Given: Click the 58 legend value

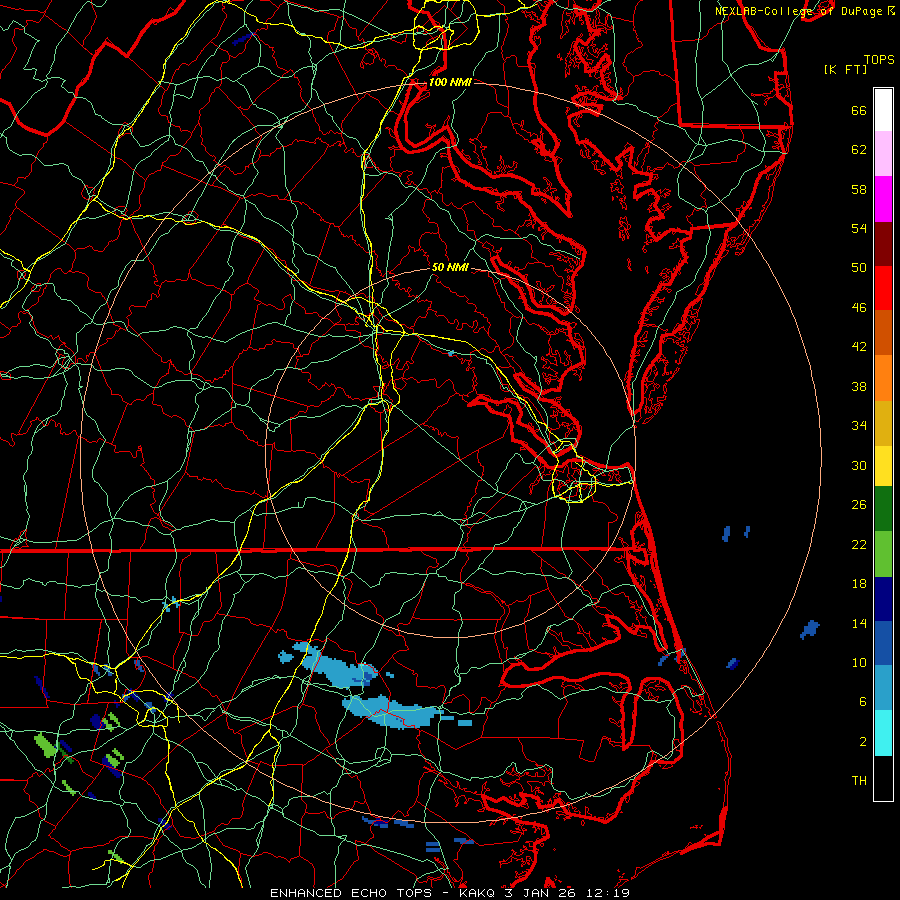Looking at the screenshot, I should pyautogui.click(x=859, y=189).
